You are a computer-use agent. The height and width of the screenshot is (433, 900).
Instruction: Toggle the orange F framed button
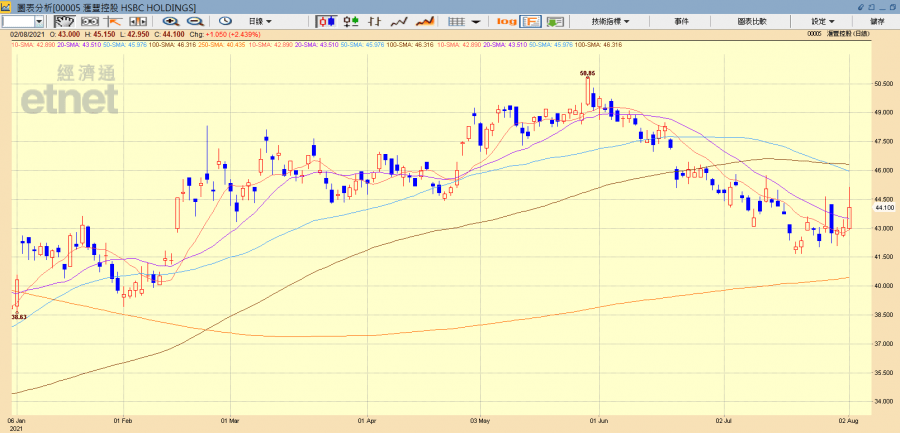click(530, 21)
